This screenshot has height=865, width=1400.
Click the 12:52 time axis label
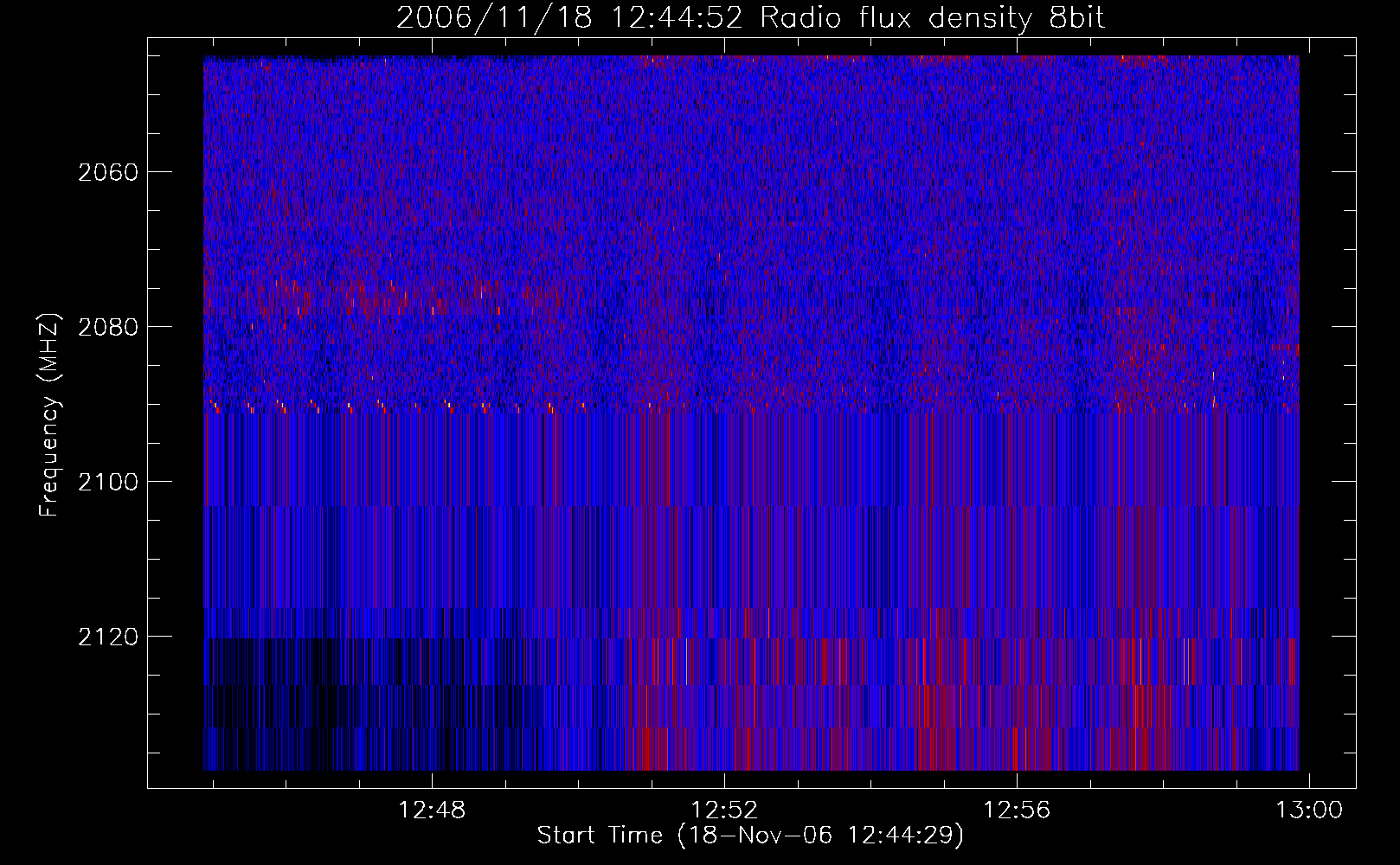(x=724, y=810)
